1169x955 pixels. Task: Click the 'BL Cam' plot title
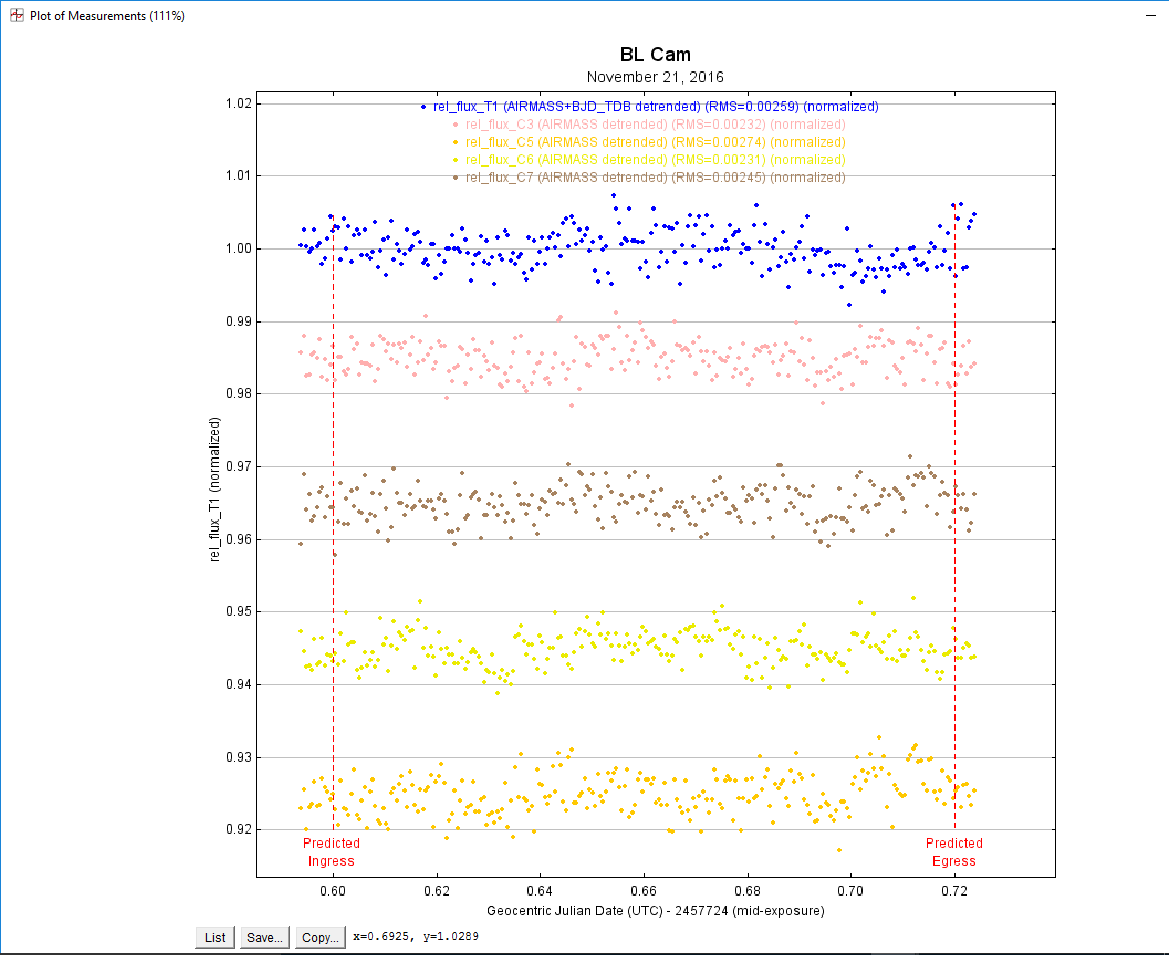(655, 55)
